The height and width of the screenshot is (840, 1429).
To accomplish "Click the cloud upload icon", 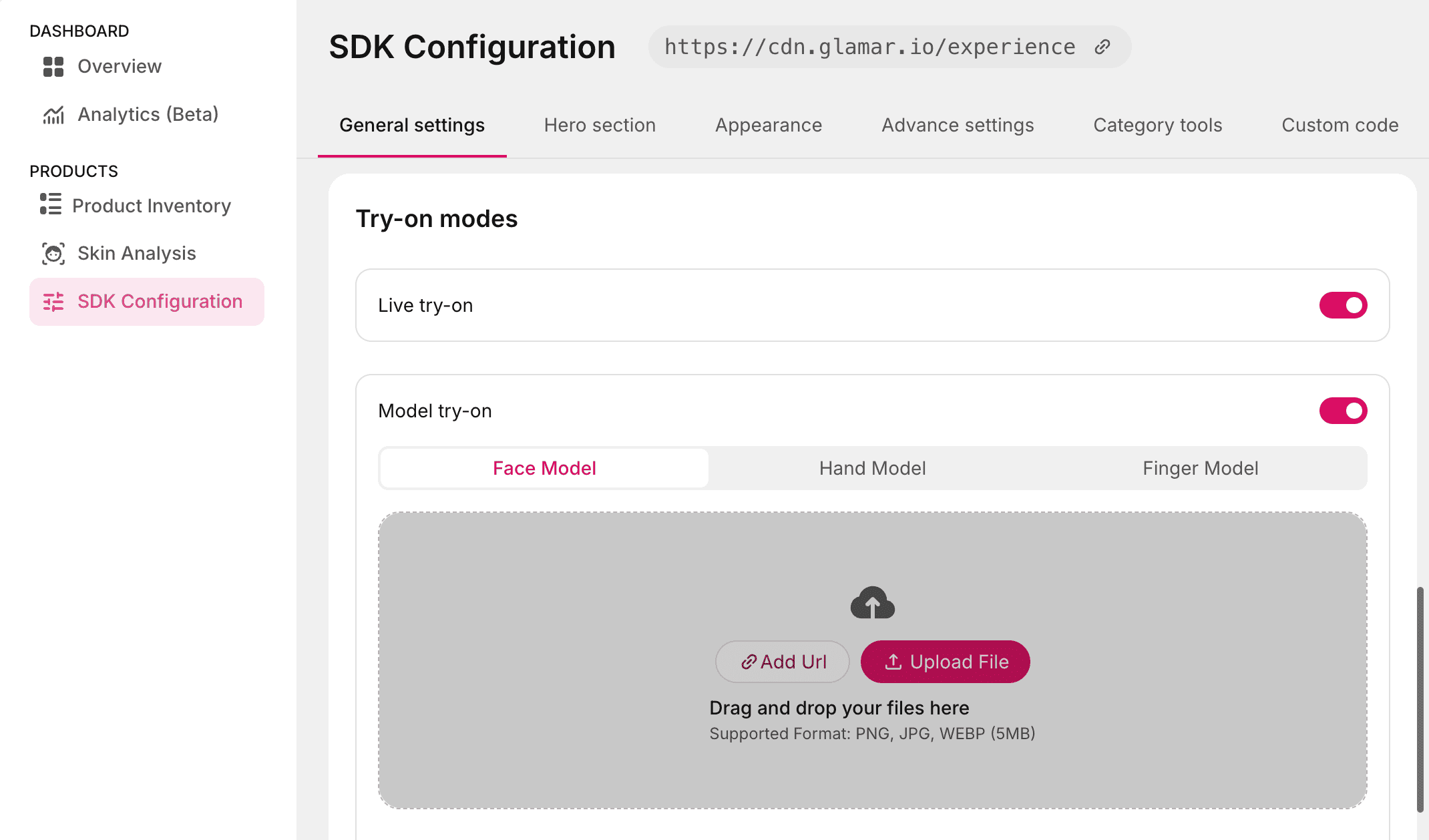I will (872, 603).
